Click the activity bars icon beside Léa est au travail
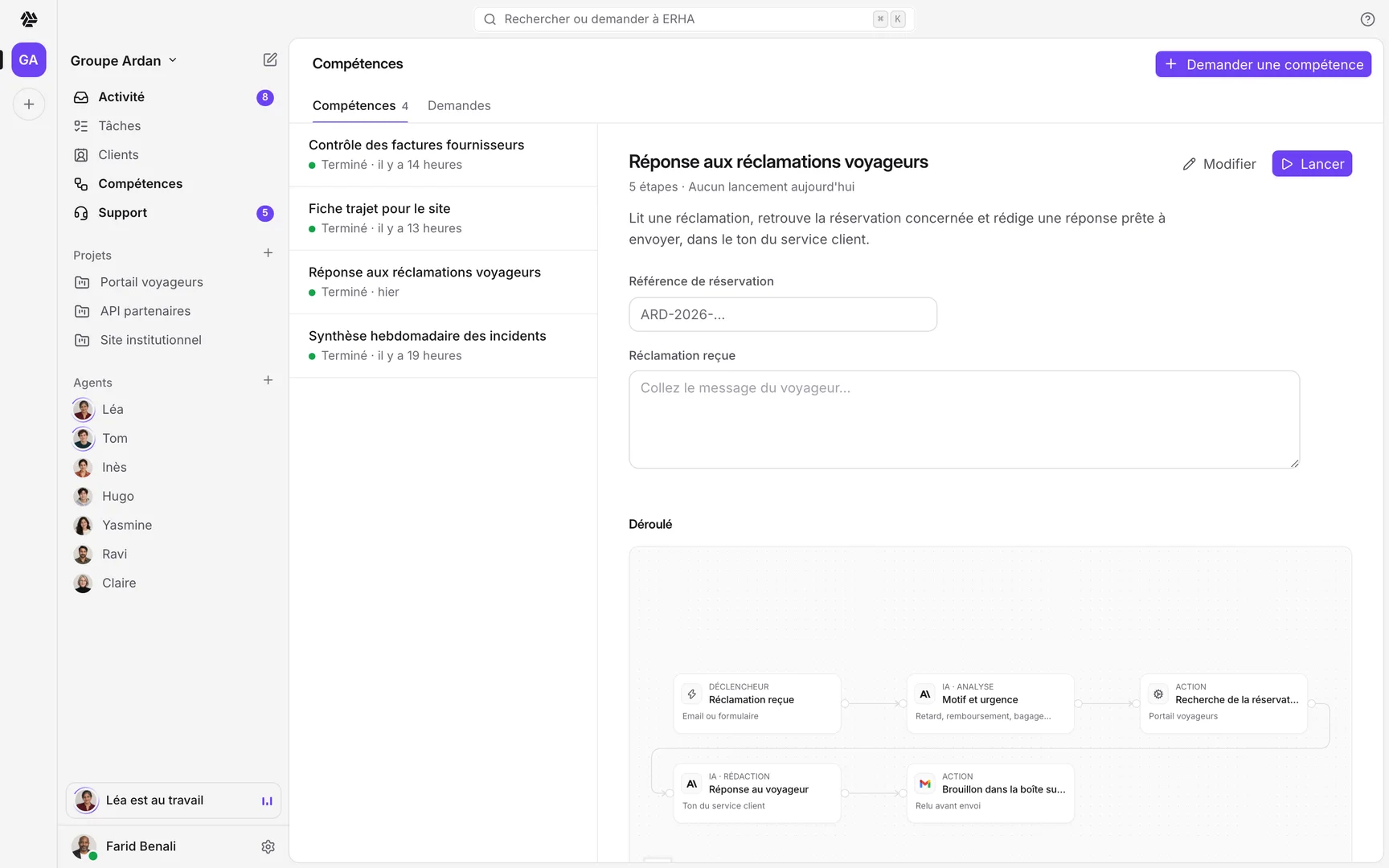1389x868 pixels. click(267, 801)
